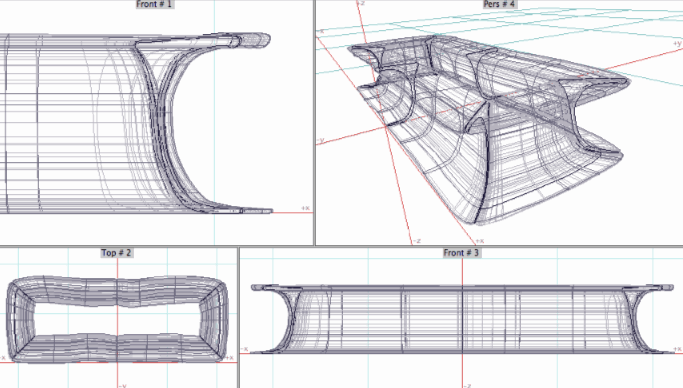Click the +x axis label in Top # 2
Screen dimensions: 683x388
pyautogui.click(x=229, y=358)
